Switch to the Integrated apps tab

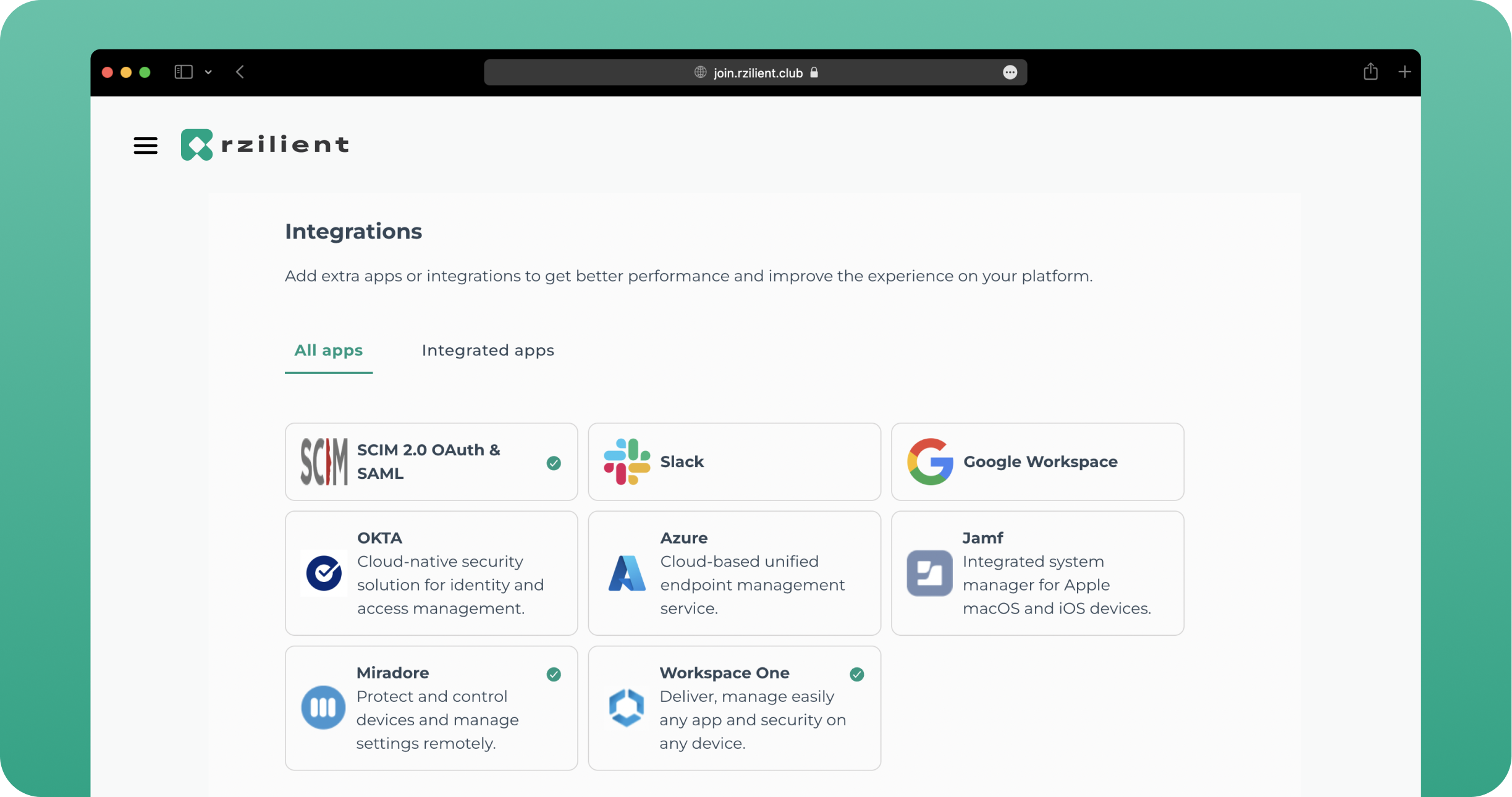[x=488, y=350]
